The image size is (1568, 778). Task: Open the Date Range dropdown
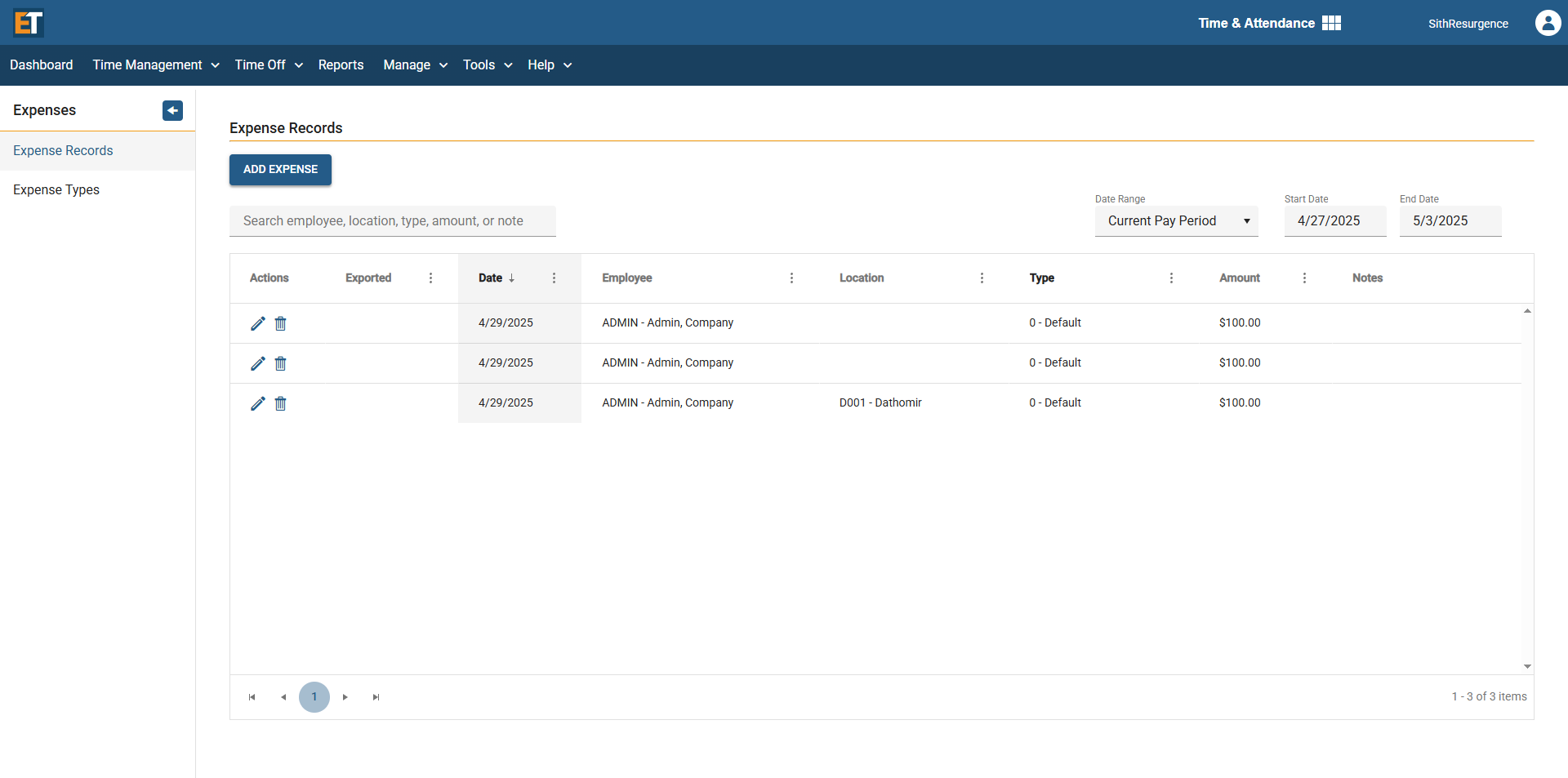pyautogui.click(x=1176, y=221)
